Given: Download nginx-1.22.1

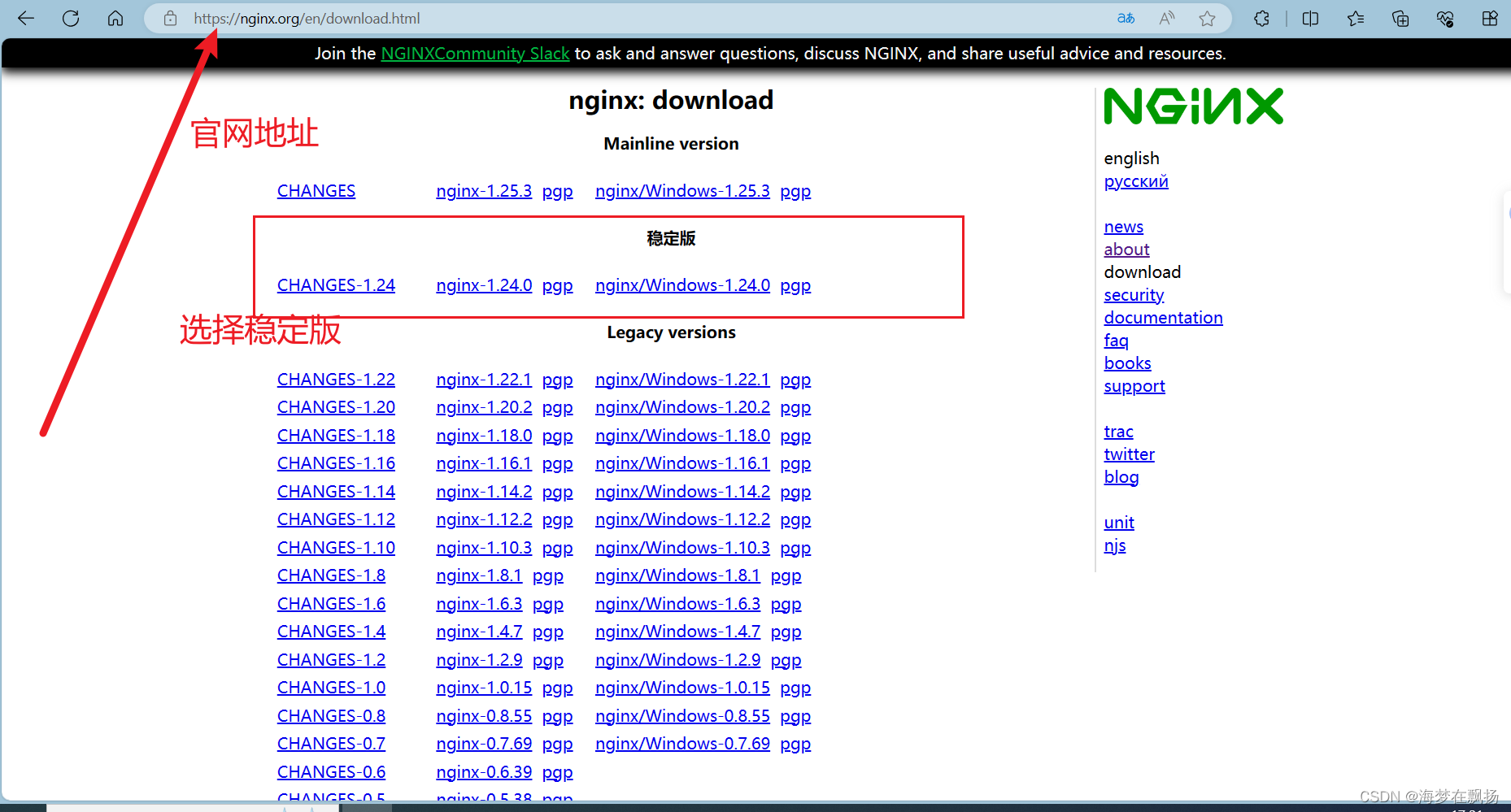Looking at the screenshot, I should pyautogui.click(x=484, y=380).
